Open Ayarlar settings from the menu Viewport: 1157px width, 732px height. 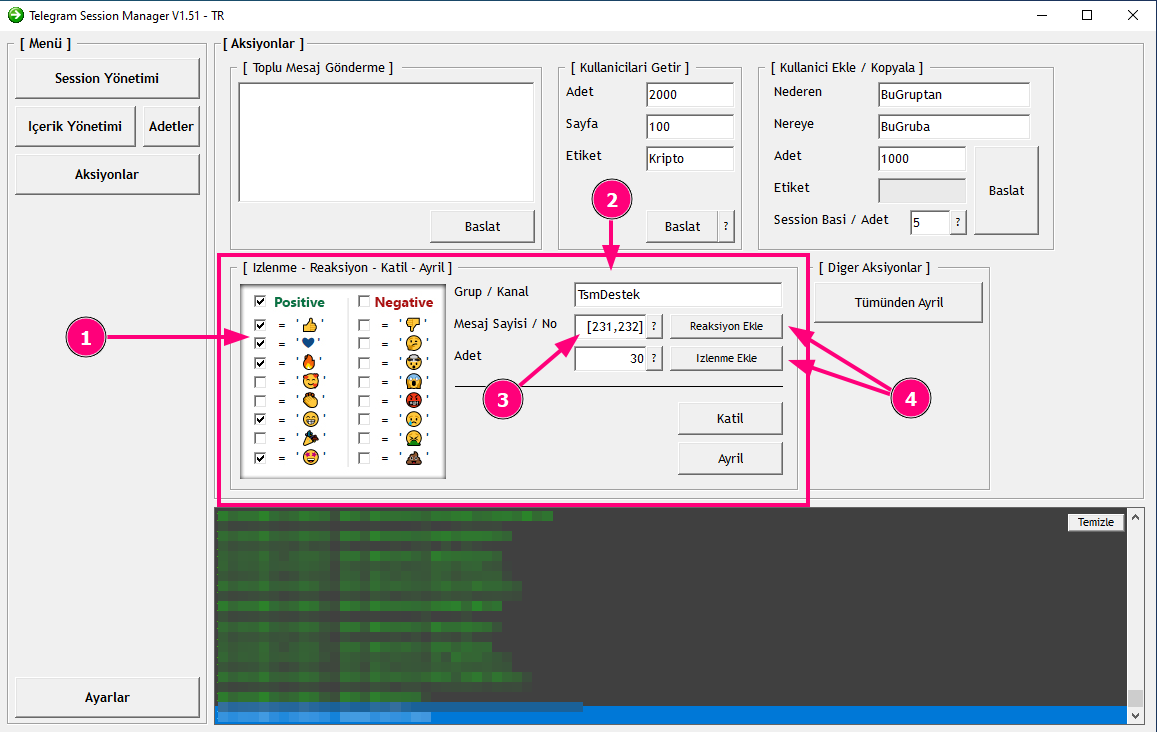point(107,697)
